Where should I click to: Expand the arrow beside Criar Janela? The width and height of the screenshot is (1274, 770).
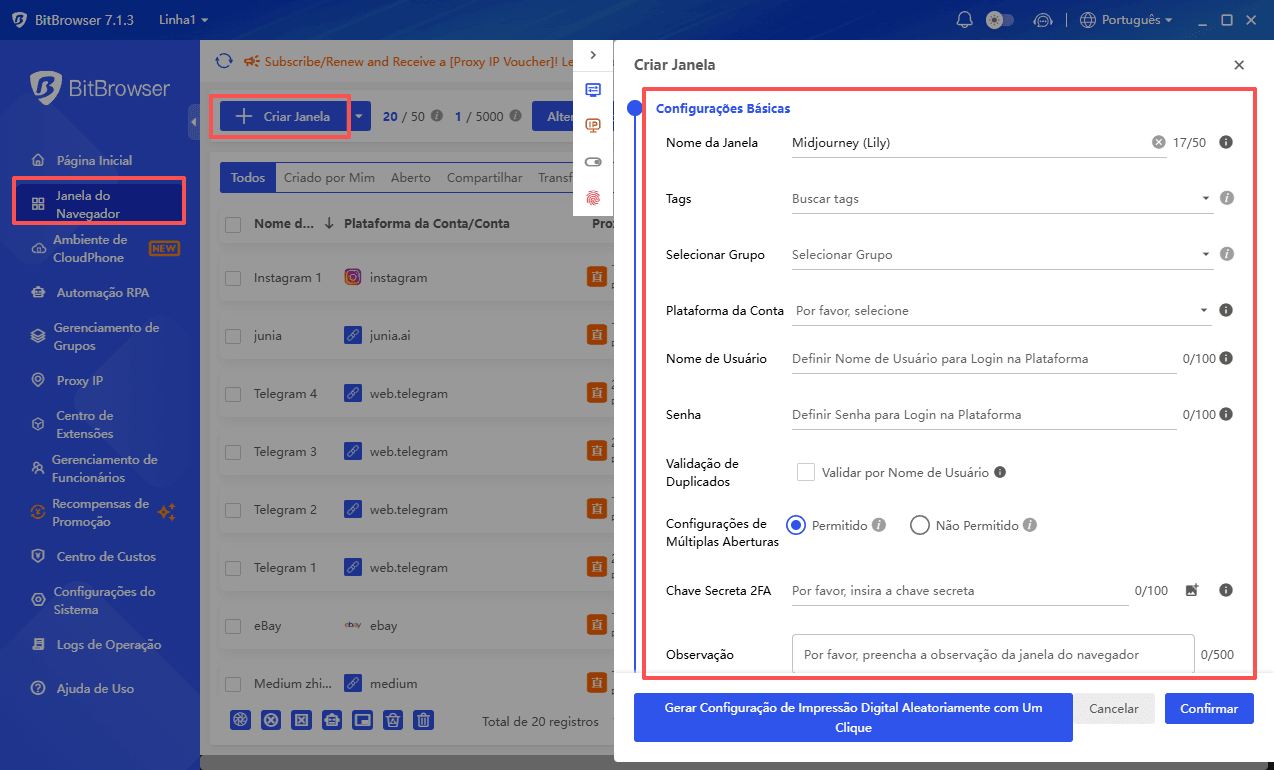point(360,116)
